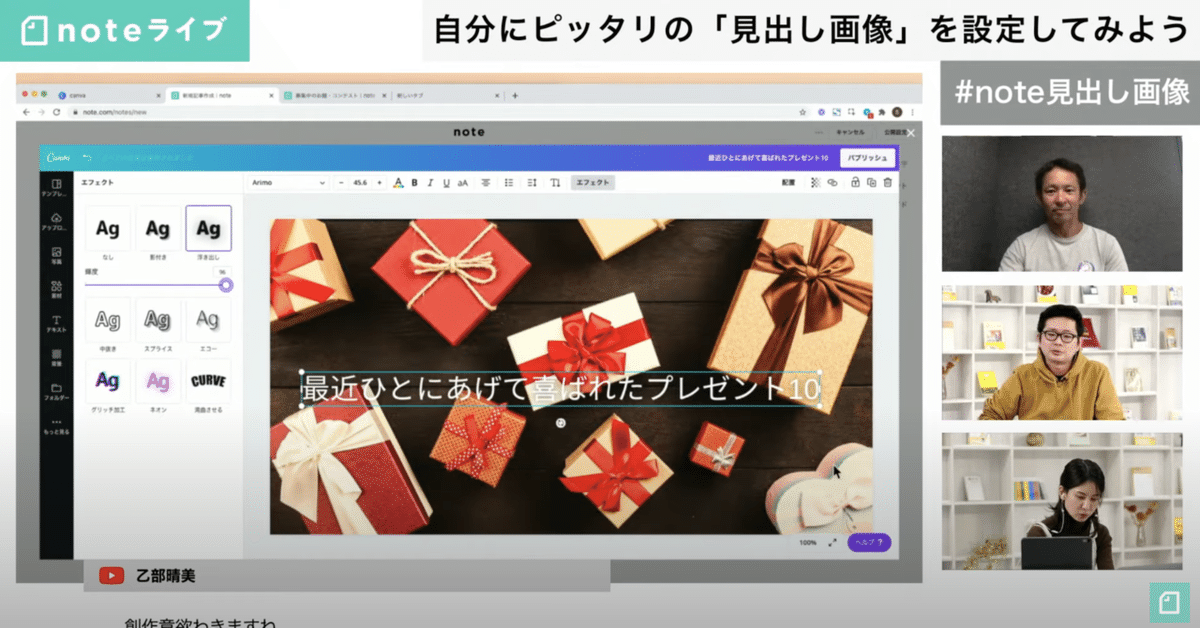Bookmark the page with the star icon
Image resolution: width=1200 pixels, height=628 pixels.
[x=805, y=112]
